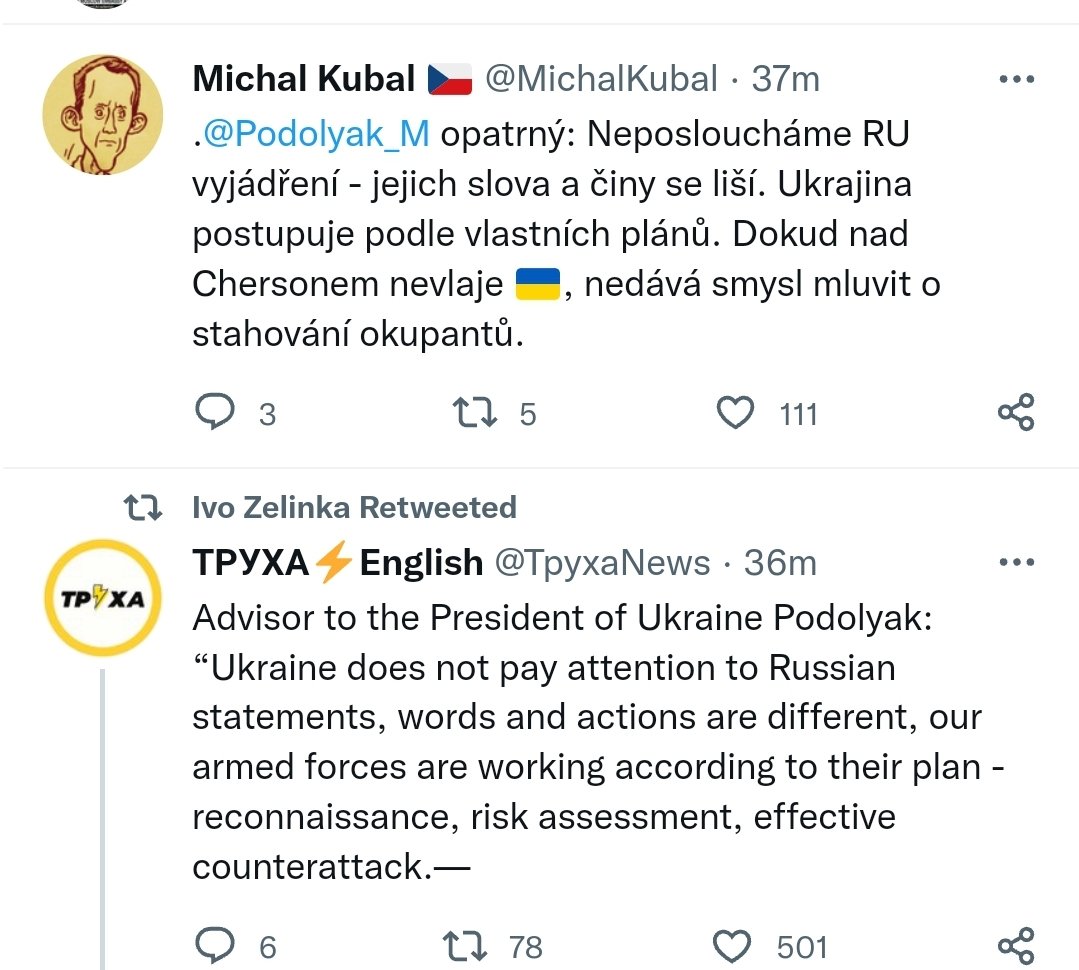The width and height of the screenshot is (1079, 970).
Task: Reply to the TpyxaNews tweet
Action: [214, 945]
